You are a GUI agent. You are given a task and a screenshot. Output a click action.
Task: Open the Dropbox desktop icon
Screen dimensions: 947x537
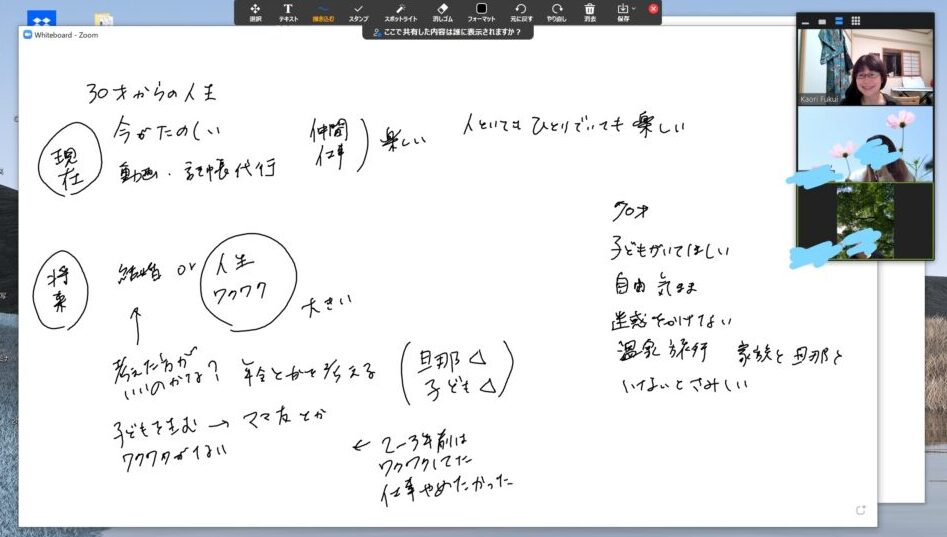(42, 20)
